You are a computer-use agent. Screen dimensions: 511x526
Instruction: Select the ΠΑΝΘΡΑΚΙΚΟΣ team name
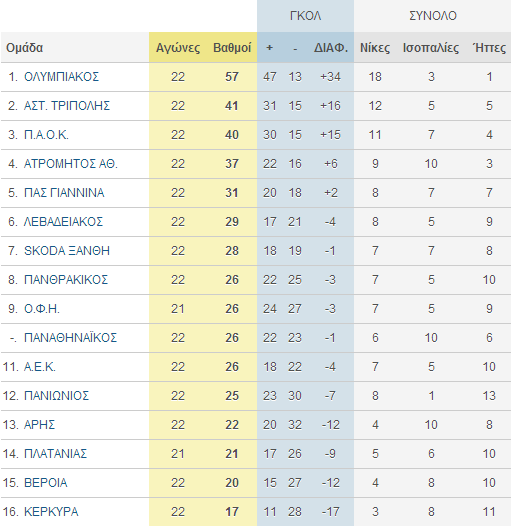(x=66, y=280)
